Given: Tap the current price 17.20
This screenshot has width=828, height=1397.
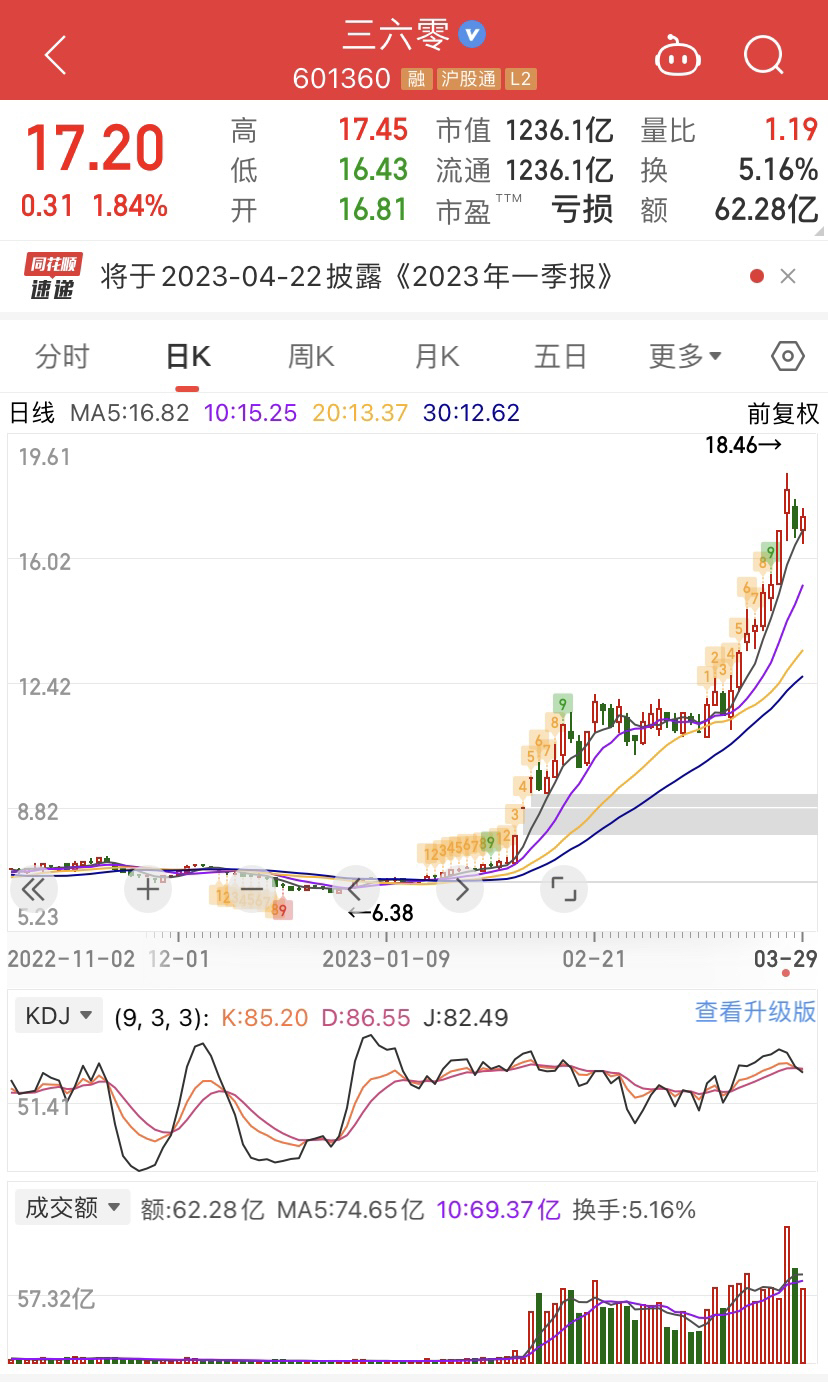Looking at the screenshot, I should point(94,149).
